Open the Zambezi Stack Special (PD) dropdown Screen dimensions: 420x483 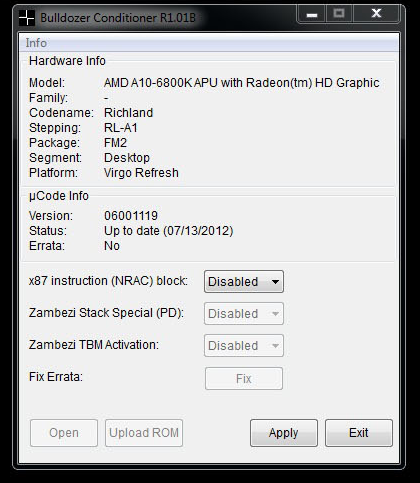click(x=244, y=314)
